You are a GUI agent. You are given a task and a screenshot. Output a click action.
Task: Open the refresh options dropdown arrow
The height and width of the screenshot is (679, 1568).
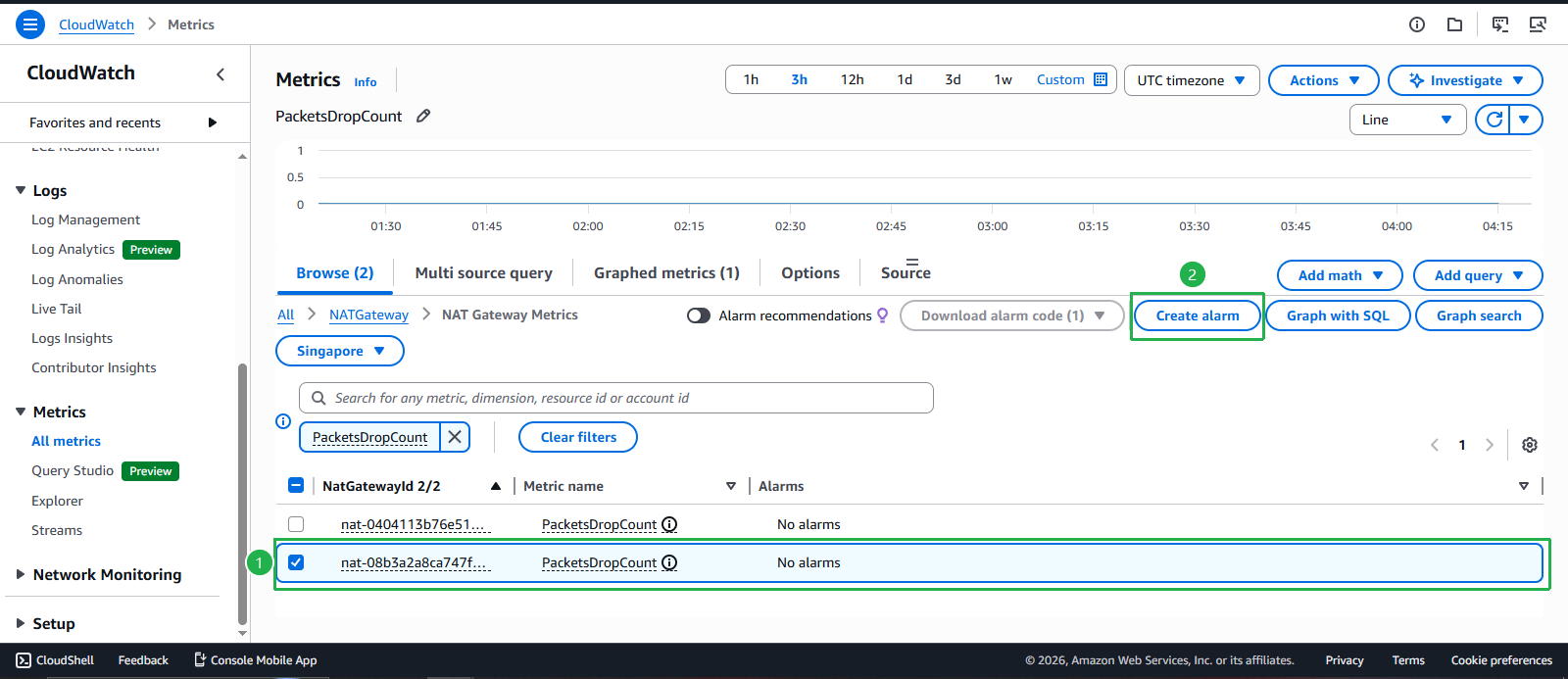point(1525,120)
